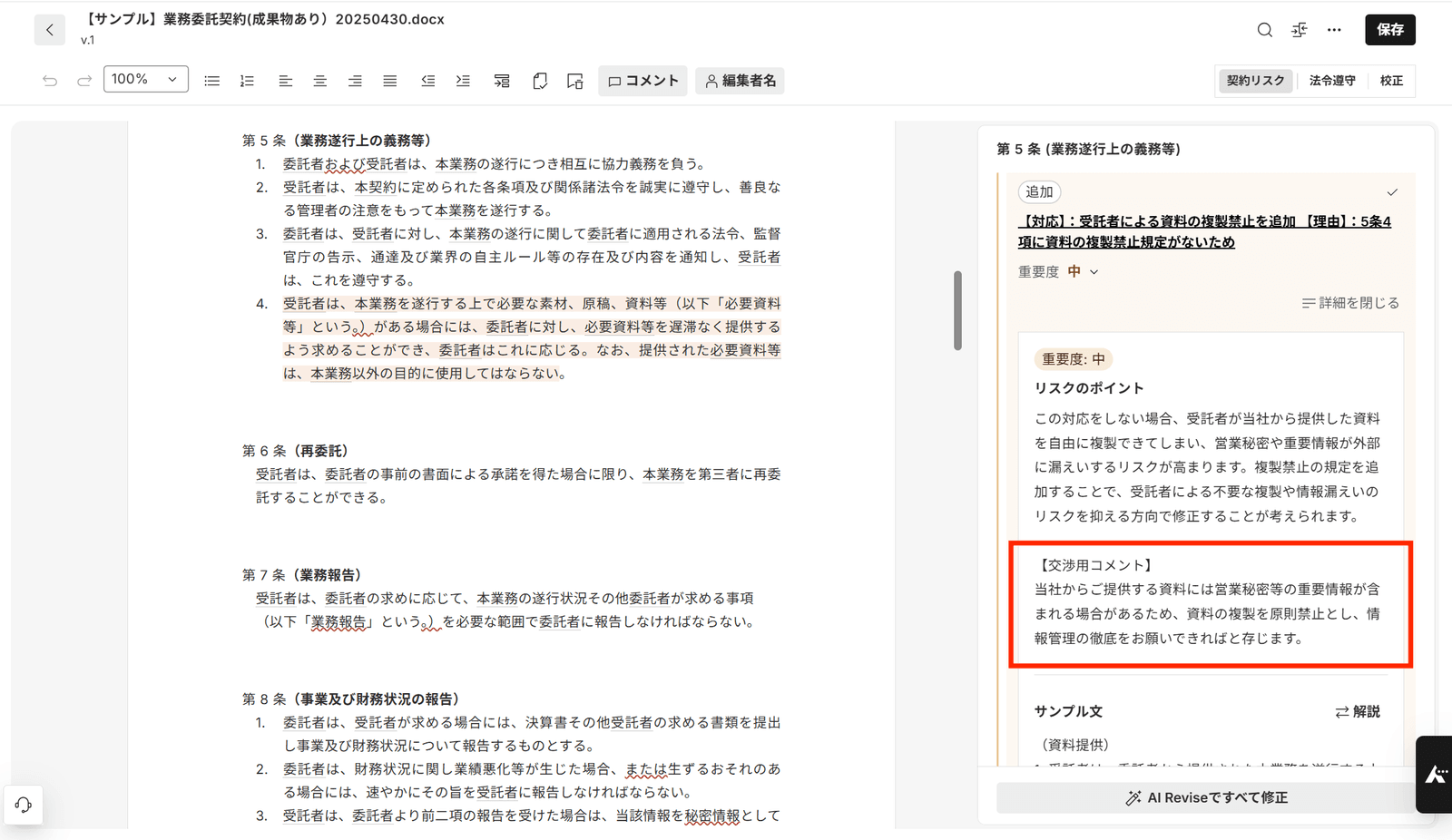Increase indent of the paragraph

pyautogui.click(x=463, y=81)
